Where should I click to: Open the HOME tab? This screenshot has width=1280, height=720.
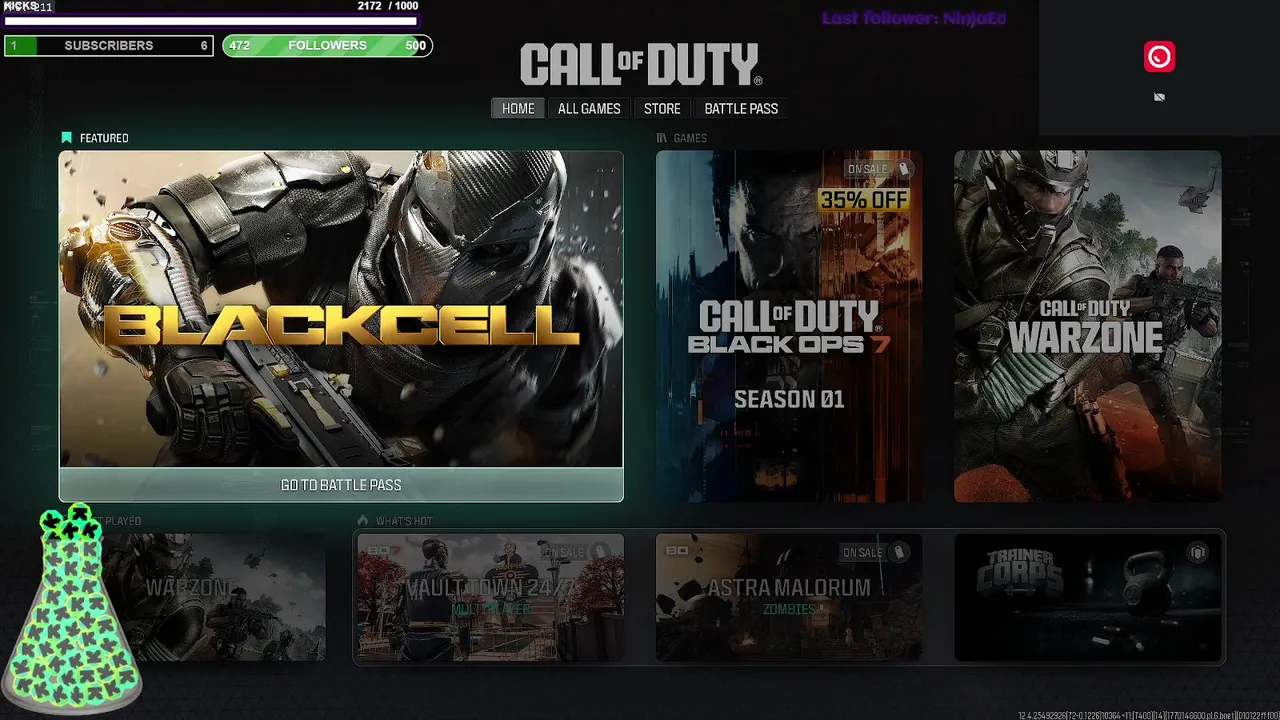[518, 108]
